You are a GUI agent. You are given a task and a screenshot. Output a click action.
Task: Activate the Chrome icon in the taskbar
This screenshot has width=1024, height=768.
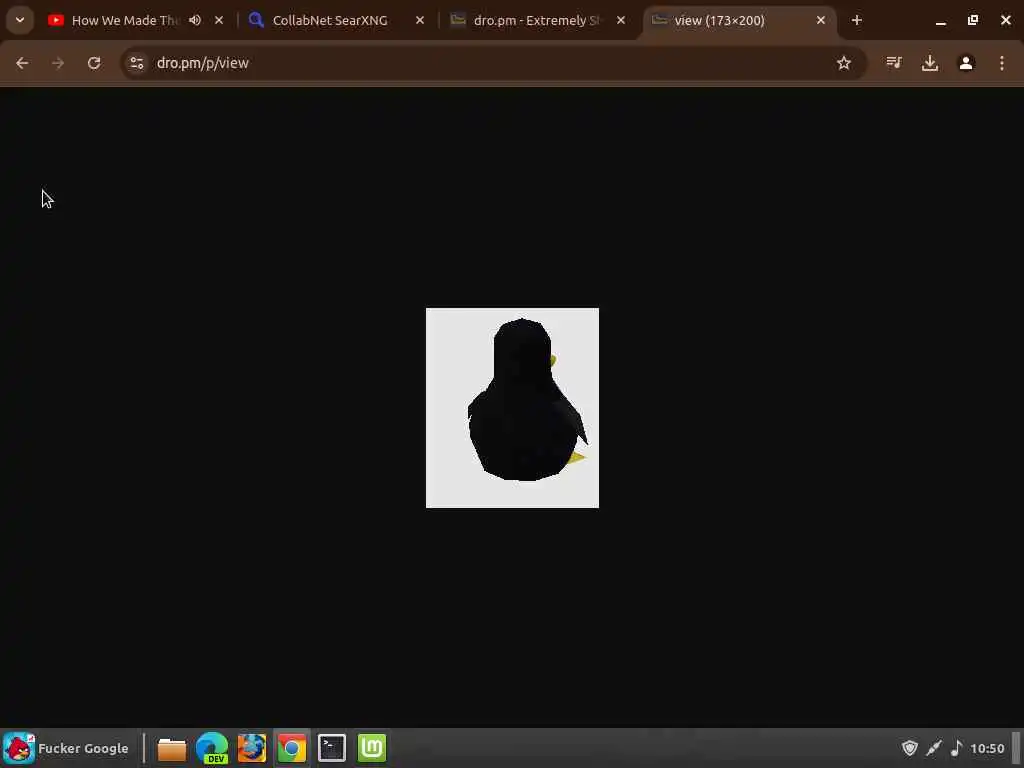click(x=292, y=748)
